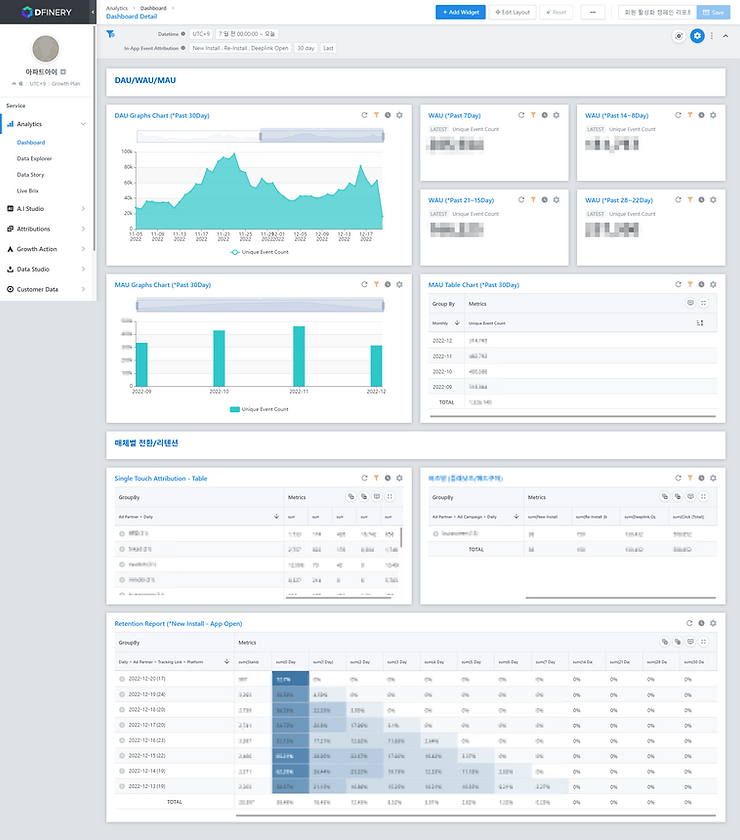Click the dashboard filter funnel icon

pyautogui.click(x=110, y=34)
